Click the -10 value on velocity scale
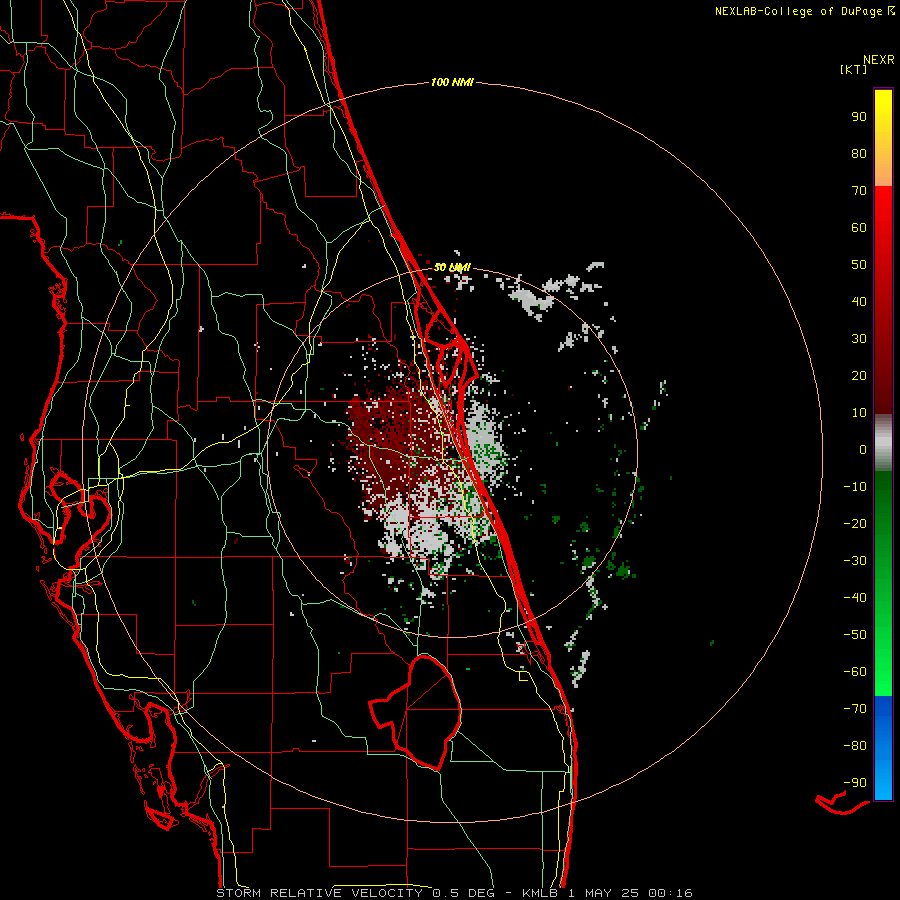The height and width of the screenshot is (900, 900). [x=855, y=487]
